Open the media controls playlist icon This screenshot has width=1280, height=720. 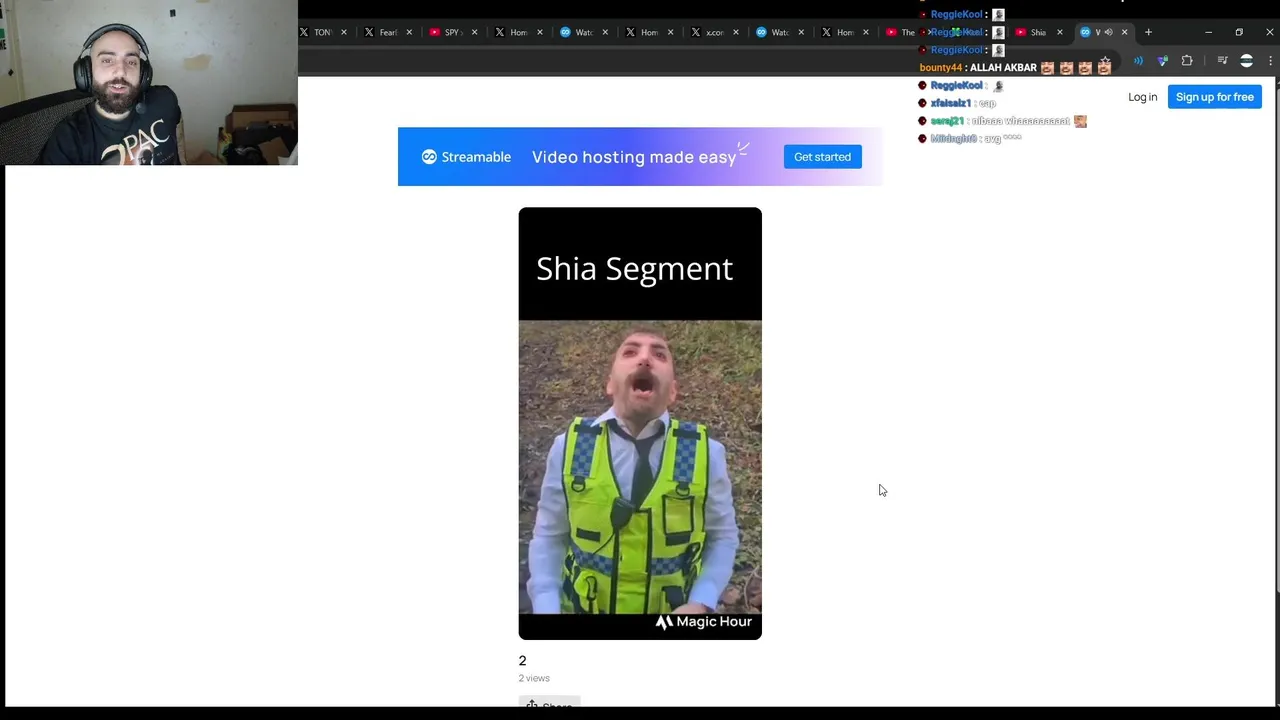(1222, 61)
